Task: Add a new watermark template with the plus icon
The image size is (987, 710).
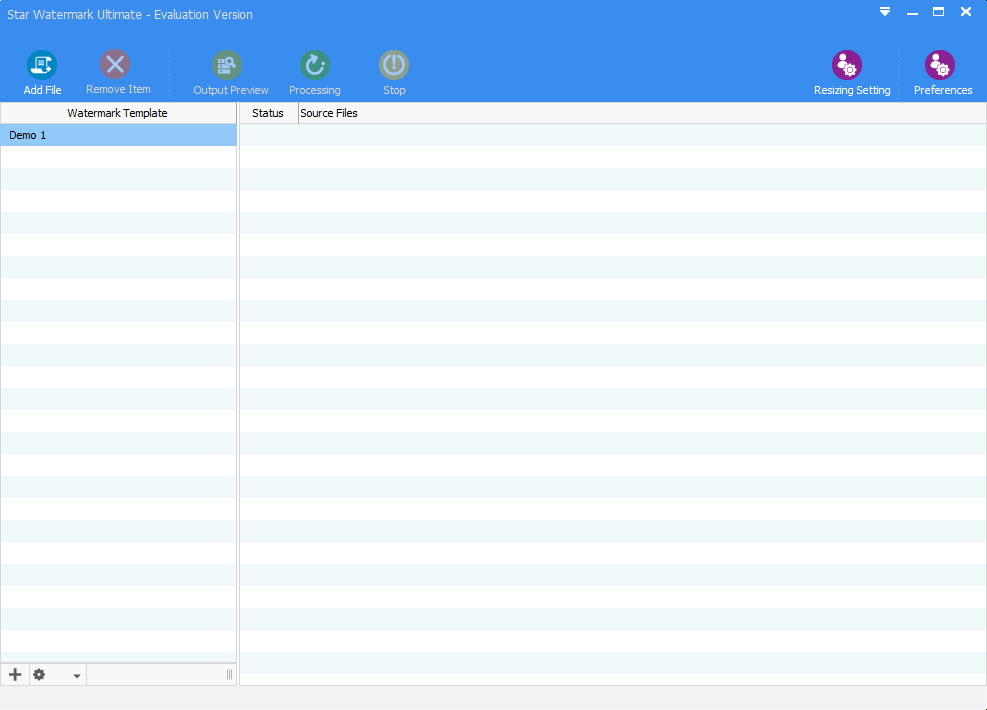Action: pos(15,675)
